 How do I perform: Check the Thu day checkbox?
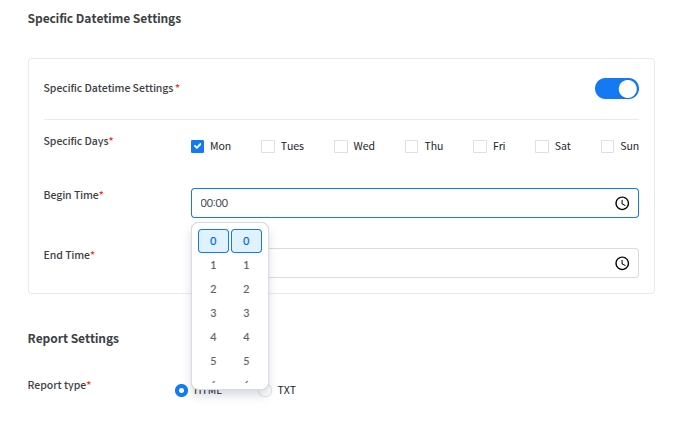pyautogui.click(x=412, y=146)
